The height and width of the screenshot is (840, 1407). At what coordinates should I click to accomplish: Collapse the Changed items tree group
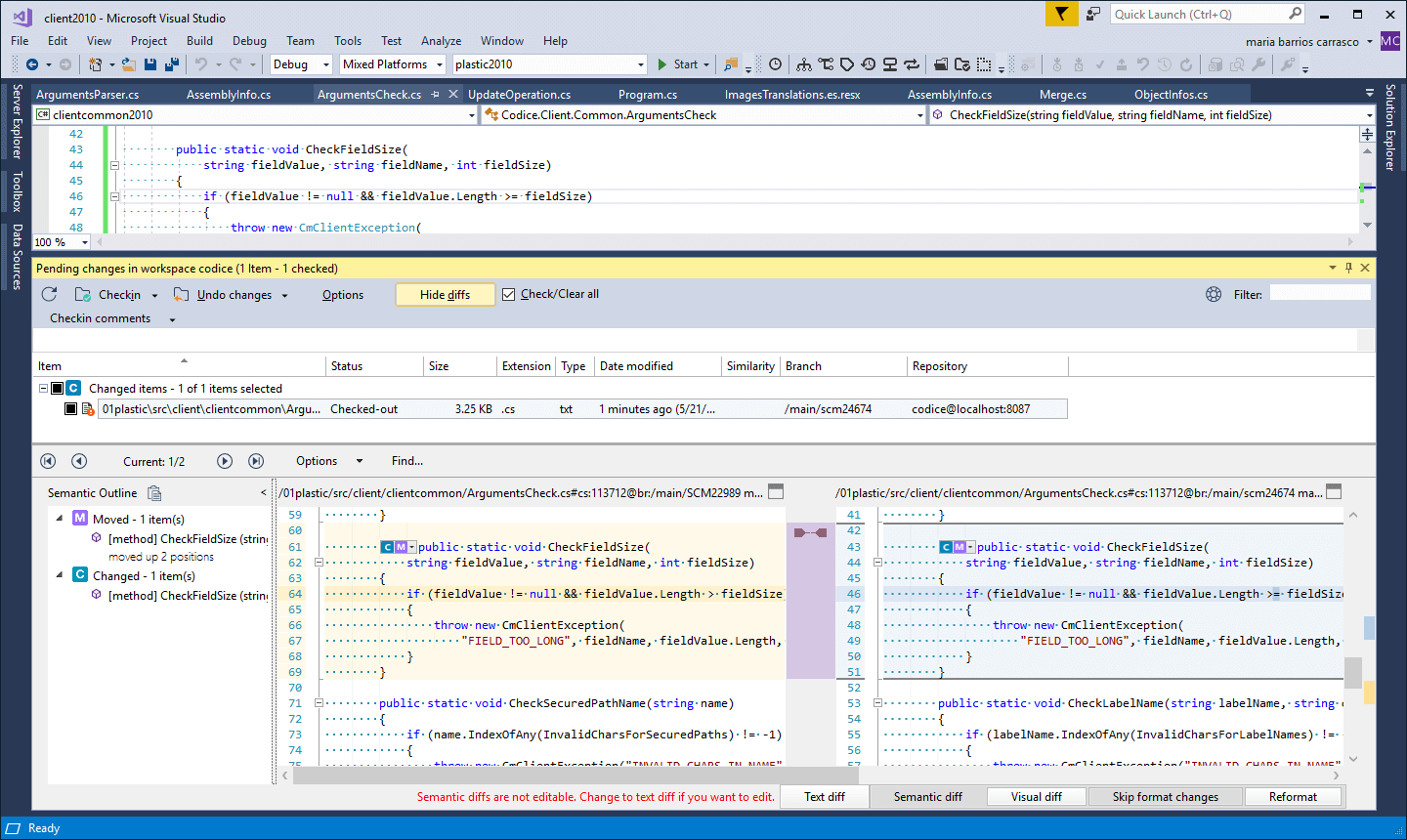(x=43, y=388)
